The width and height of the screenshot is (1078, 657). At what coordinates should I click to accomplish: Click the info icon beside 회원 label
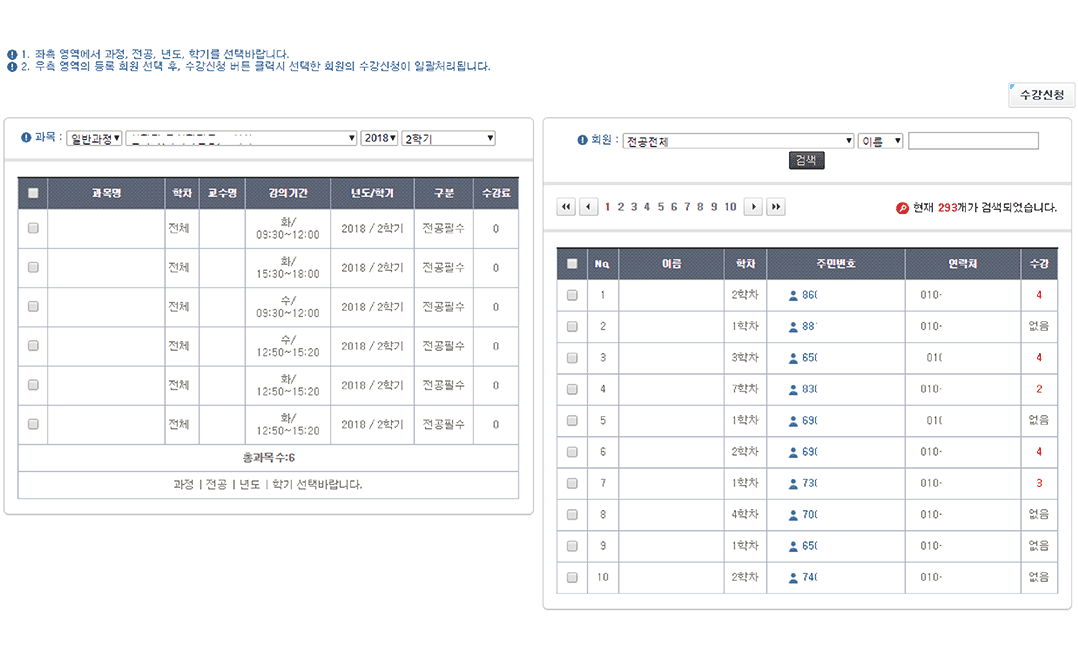[582, 140]
